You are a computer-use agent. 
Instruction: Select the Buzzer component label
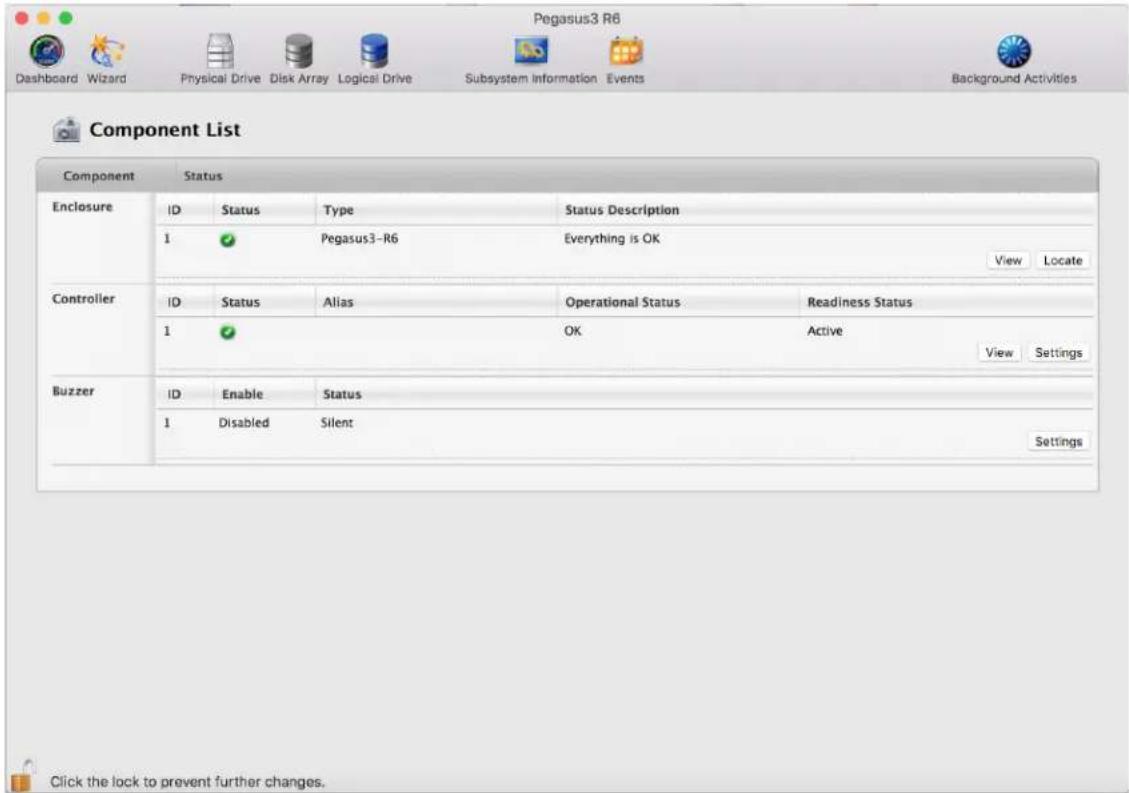73,391
